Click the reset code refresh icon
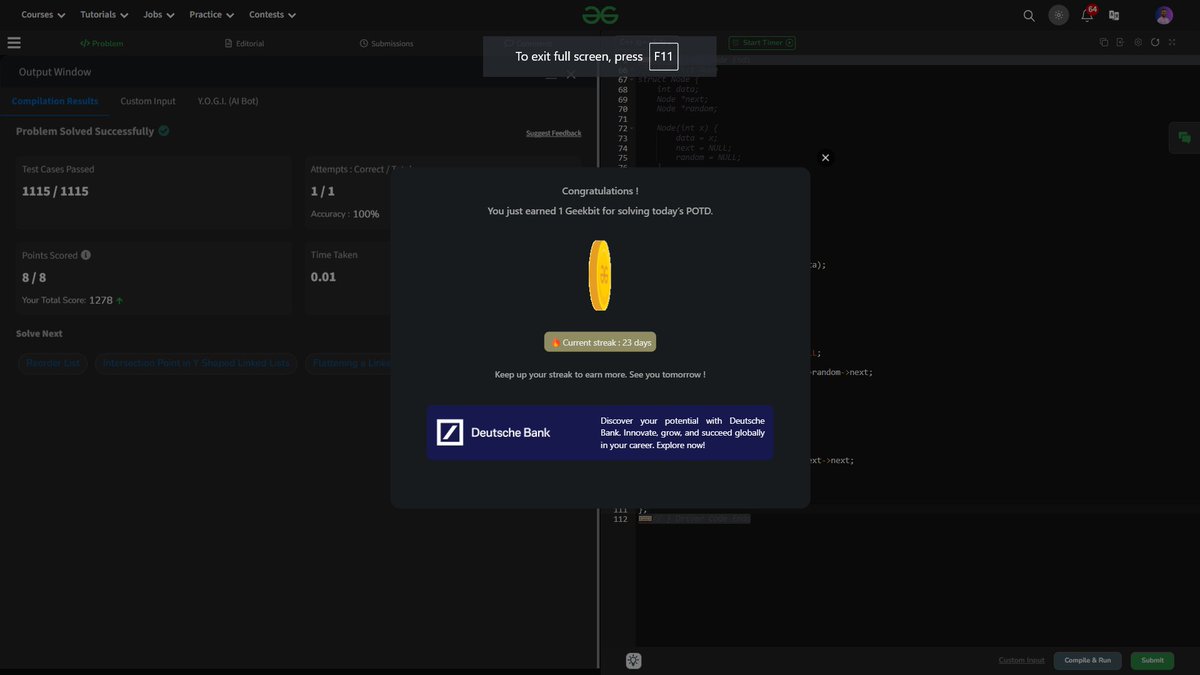 [1155, 43]
